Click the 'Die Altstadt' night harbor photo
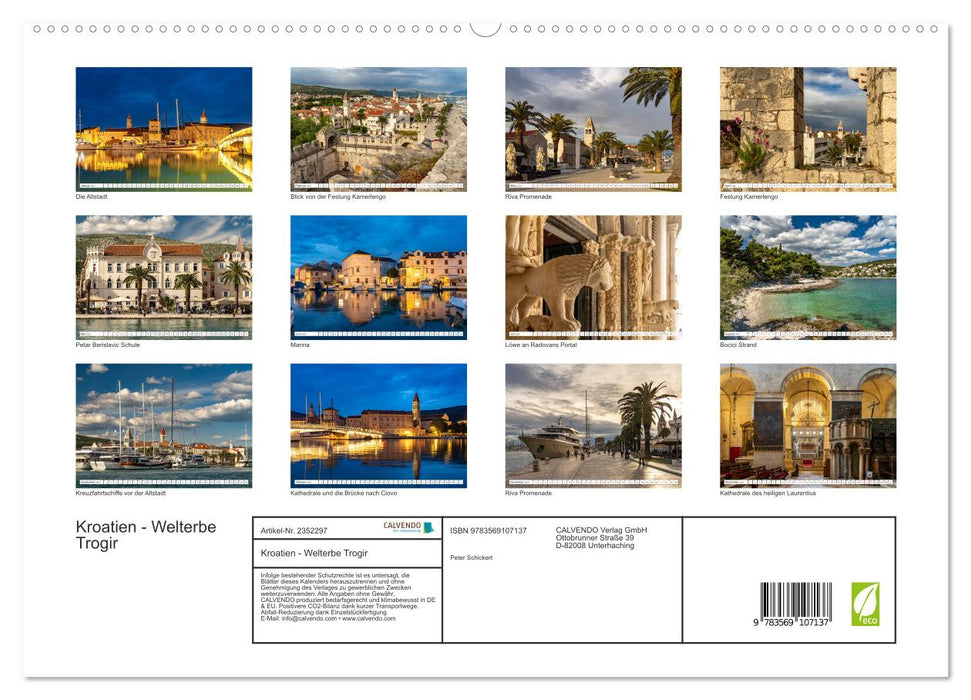Viewport: 971px width, 700px height. [x=163, y=129]
